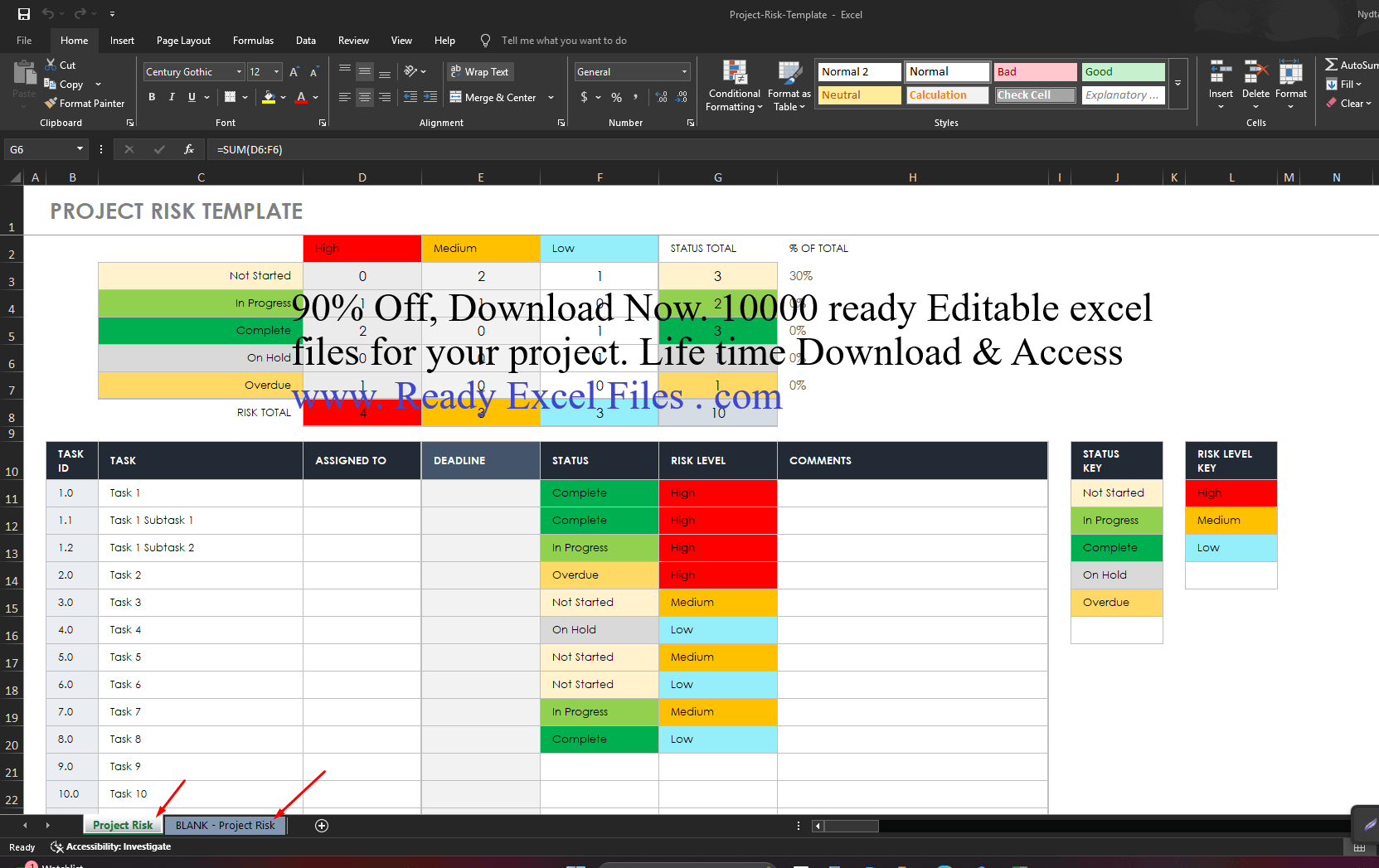Switch to the Formulas tab
This screenshot has width=1379, height=868.
253,41
